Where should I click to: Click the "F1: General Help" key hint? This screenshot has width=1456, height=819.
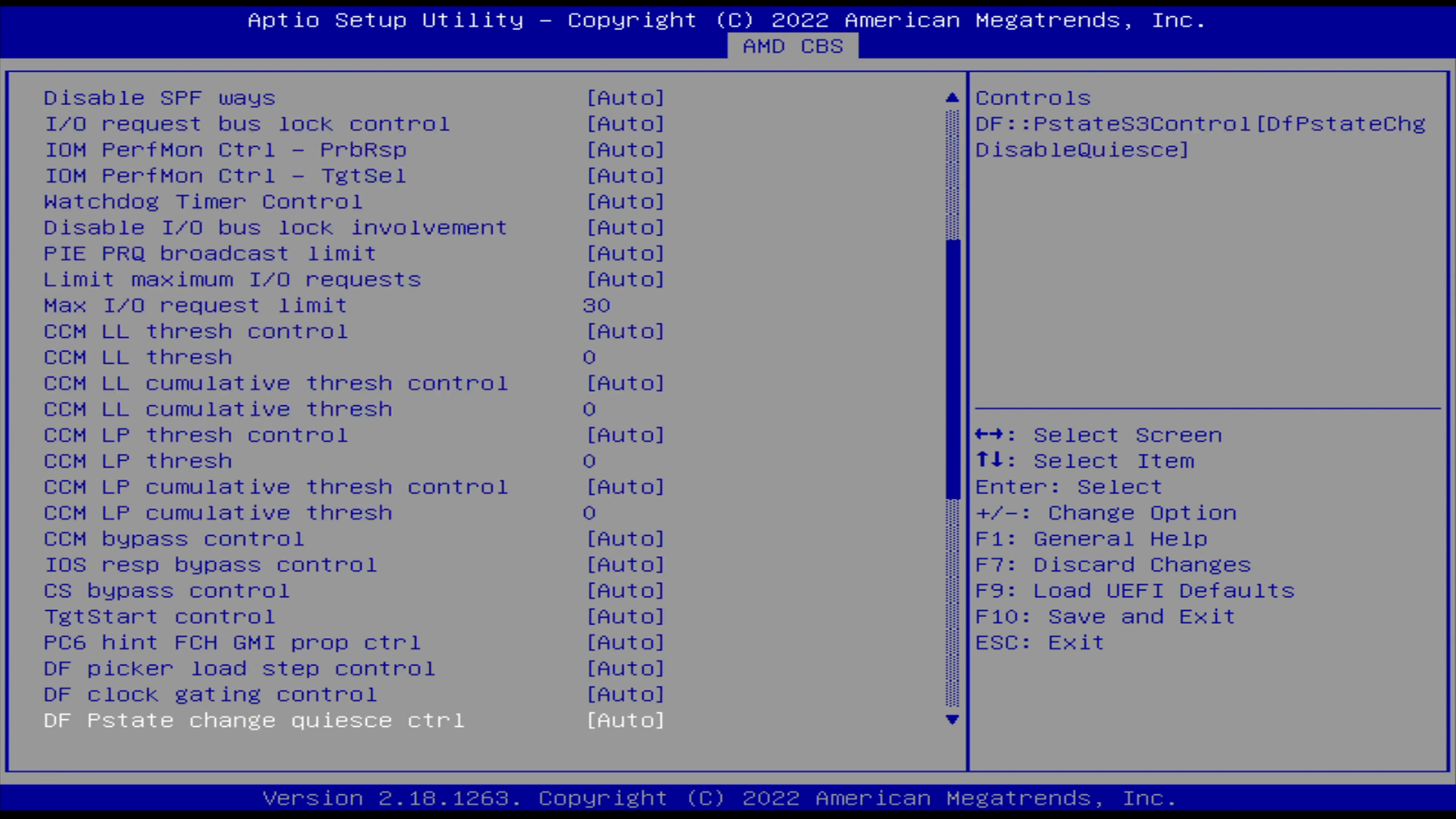click(1092, 539)
